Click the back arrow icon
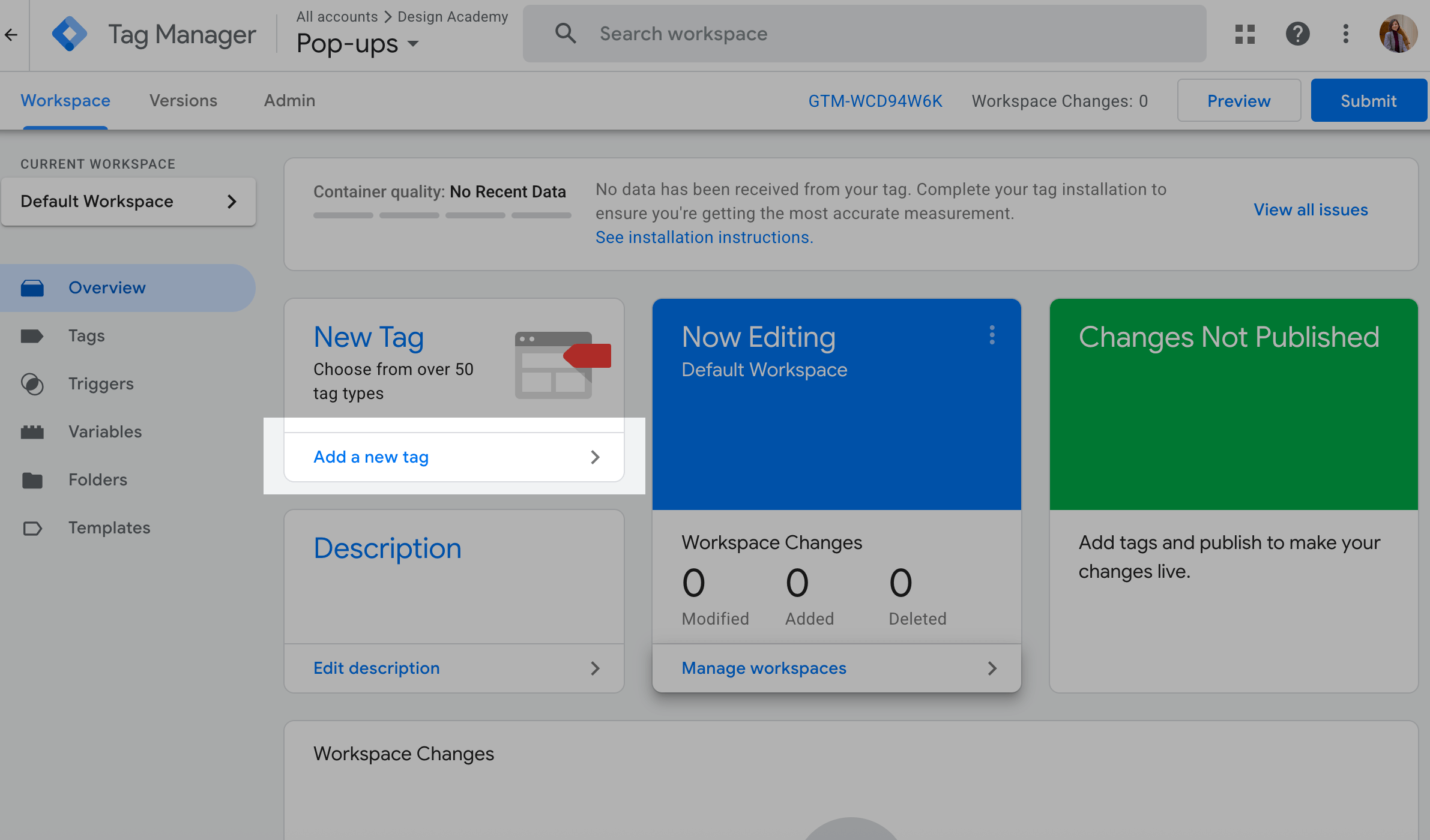The image size is (1430, 840). pyautogui.click(x=11, y=35)
